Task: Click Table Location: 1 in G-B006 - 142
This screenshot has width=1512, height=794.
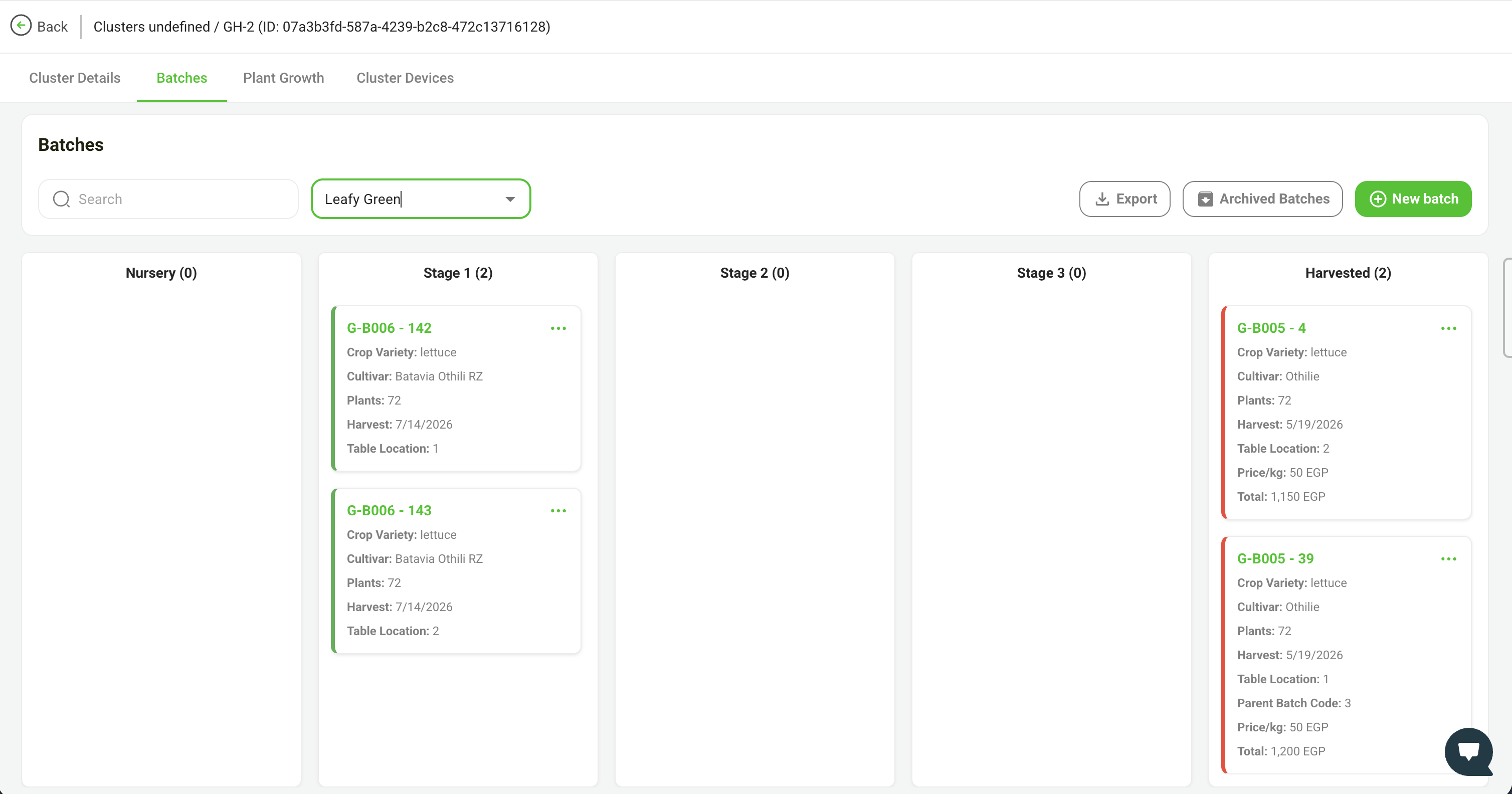Action: tap(393, 448)
